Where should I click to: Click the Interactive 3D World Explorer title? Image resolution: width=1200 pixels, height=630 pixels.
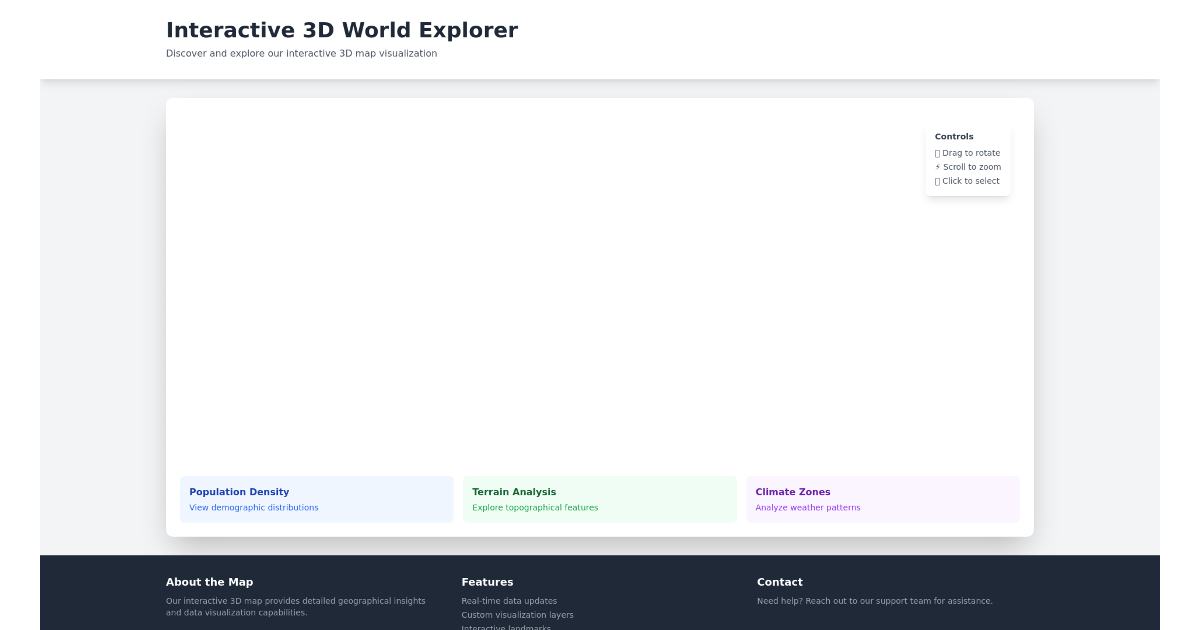click(342, 29)
